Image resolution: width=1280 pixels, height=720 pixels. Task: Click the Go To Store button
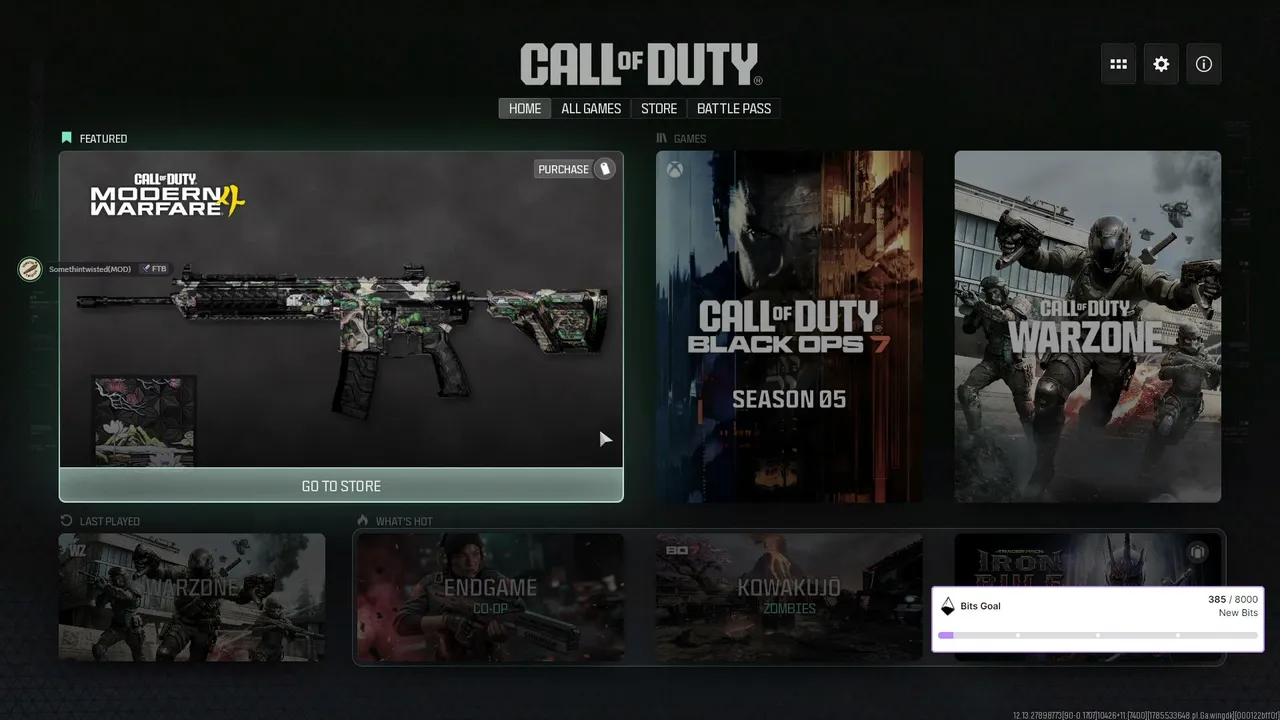[341, 486]
